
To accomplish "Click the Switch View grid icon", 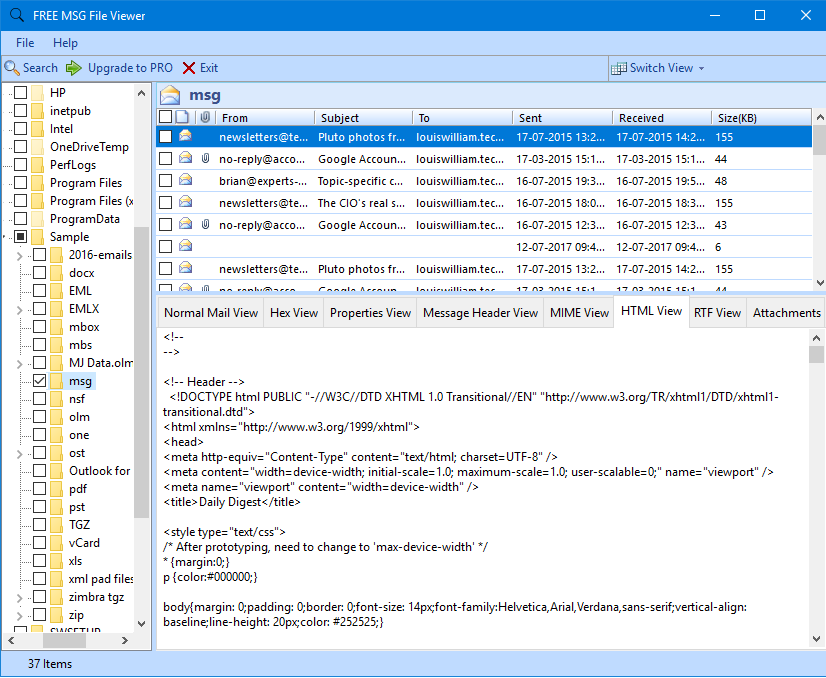I will click(620, 67).
